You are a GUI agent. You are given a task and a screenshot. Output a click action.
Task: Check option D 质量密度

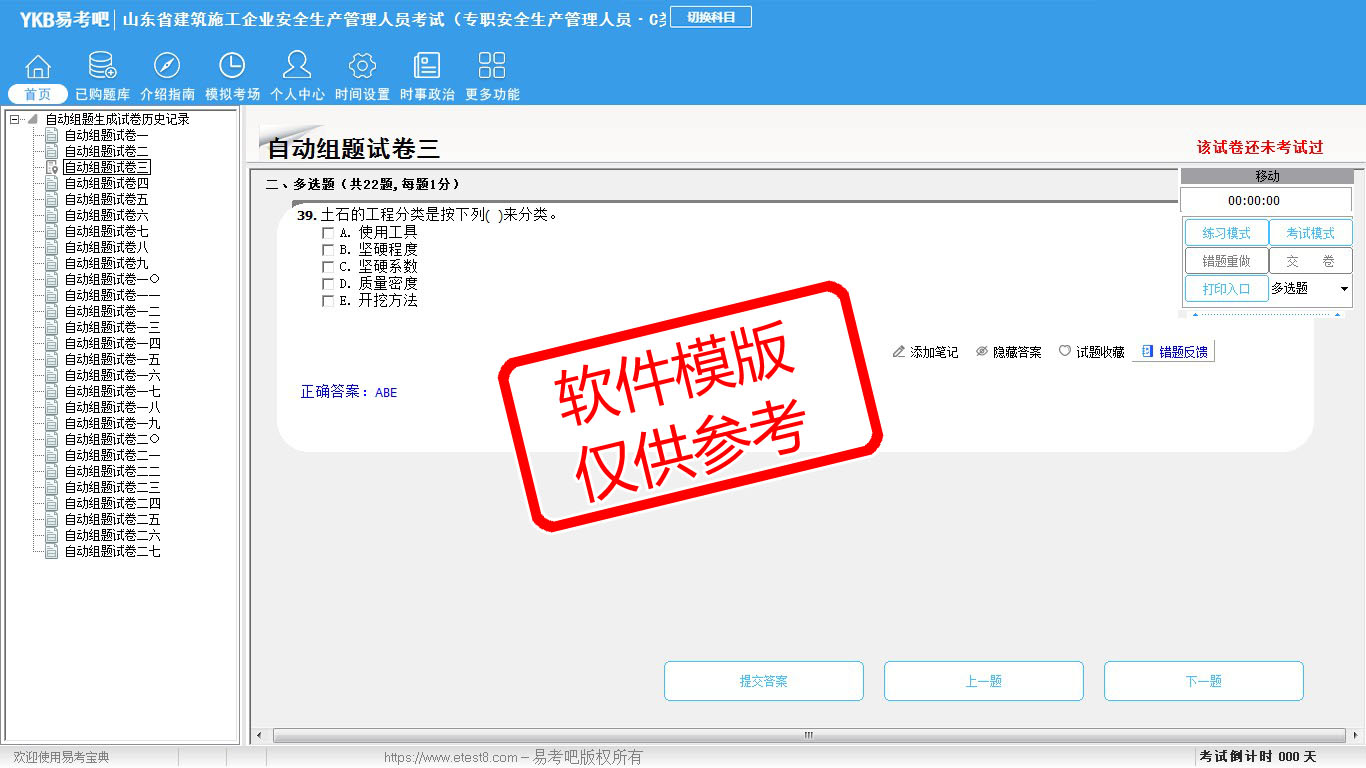(x=328, y=284)
